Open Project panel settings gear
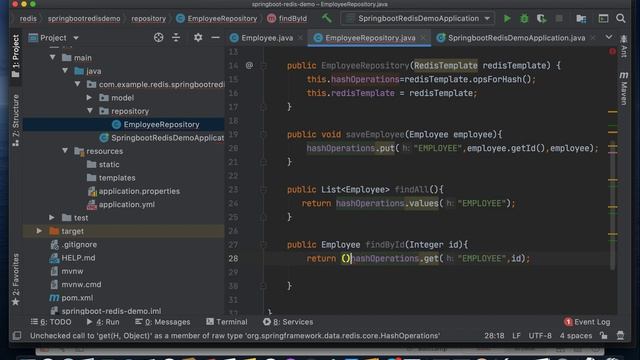 [198, 38]
